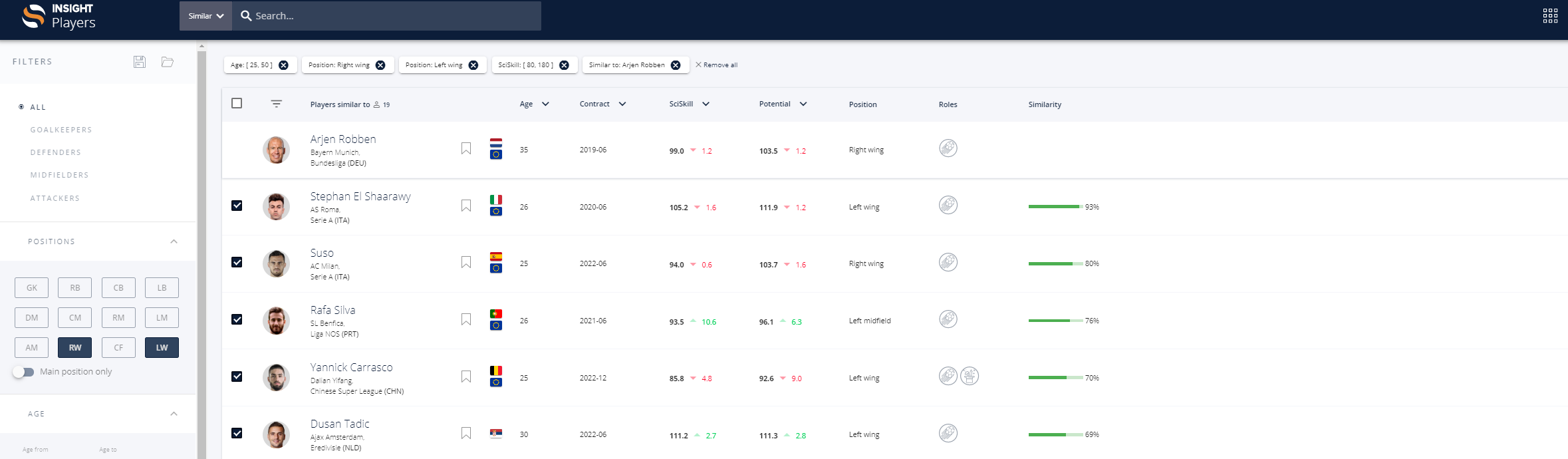Click the Remove all filters link

(x=716, y=65)
